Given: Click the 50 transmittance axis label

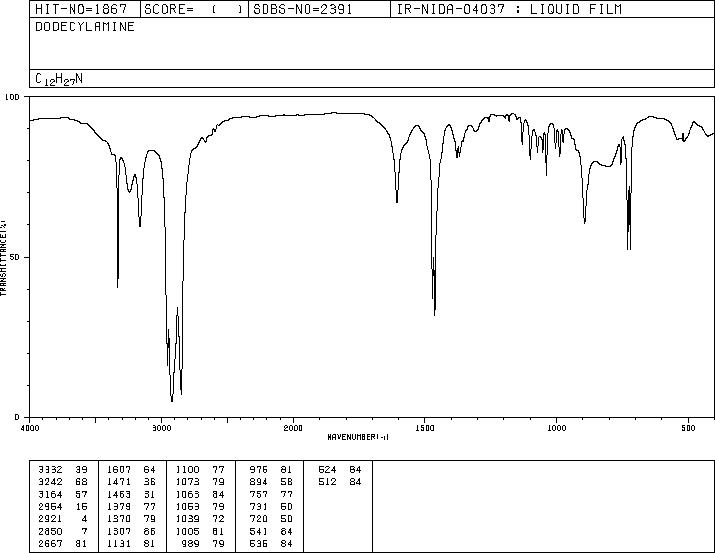Looking at the screenshot, I should [16, 257].
